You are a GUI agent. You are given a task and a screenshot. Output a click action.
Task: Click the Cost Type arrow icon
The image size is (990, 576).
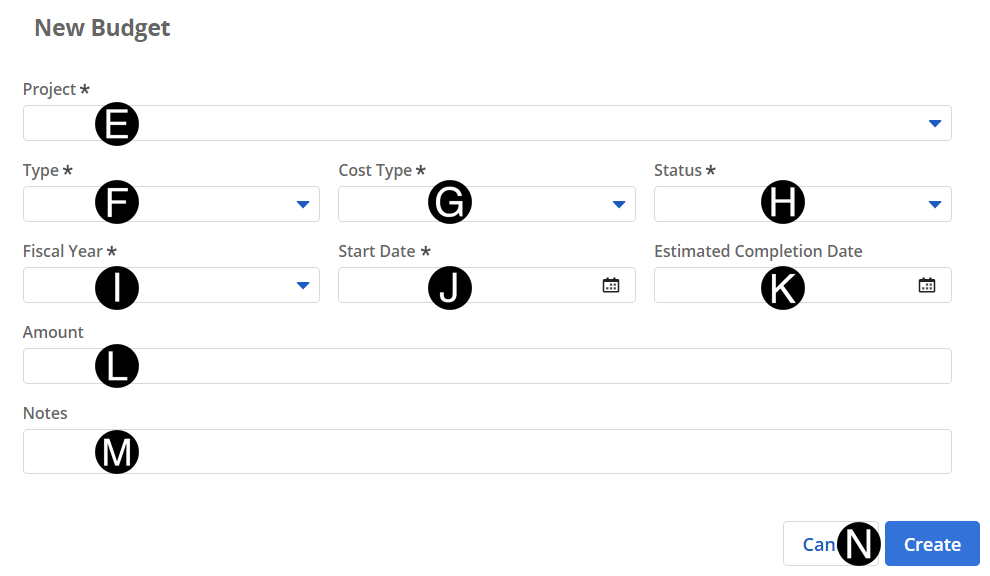click(618, 204)
